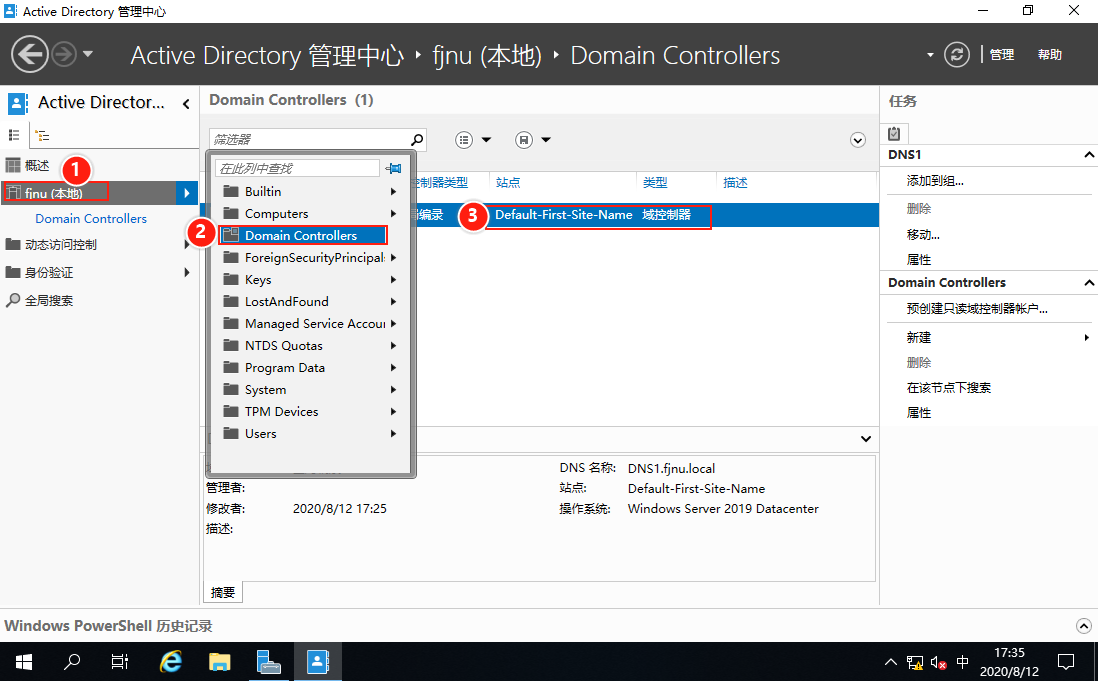Select Domain Controllers in popup list
1098x681 pixels.
click(303, 235)
